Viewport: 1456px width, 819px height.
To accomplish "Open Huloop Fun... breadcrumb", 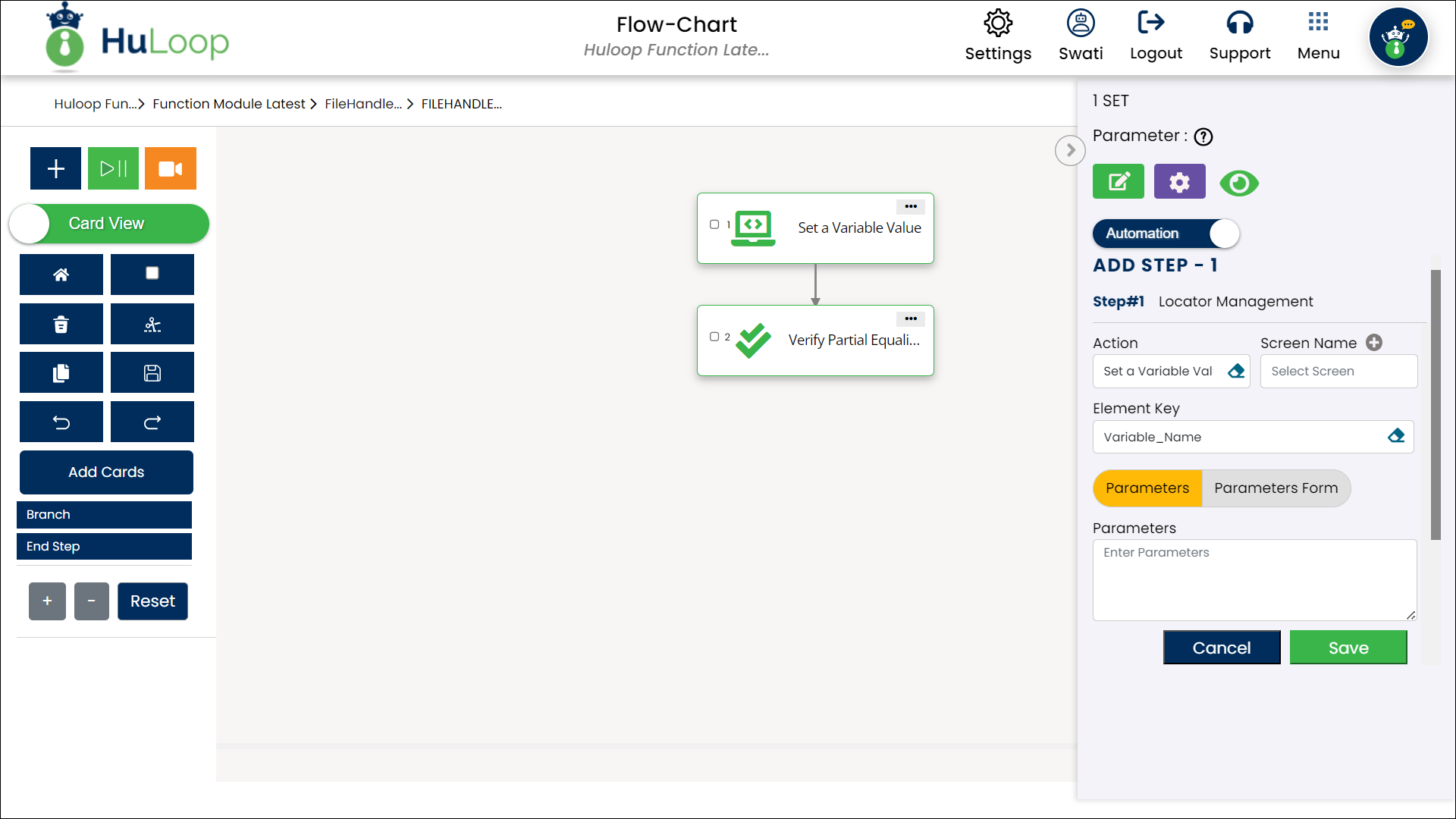I will pos(96,104).
